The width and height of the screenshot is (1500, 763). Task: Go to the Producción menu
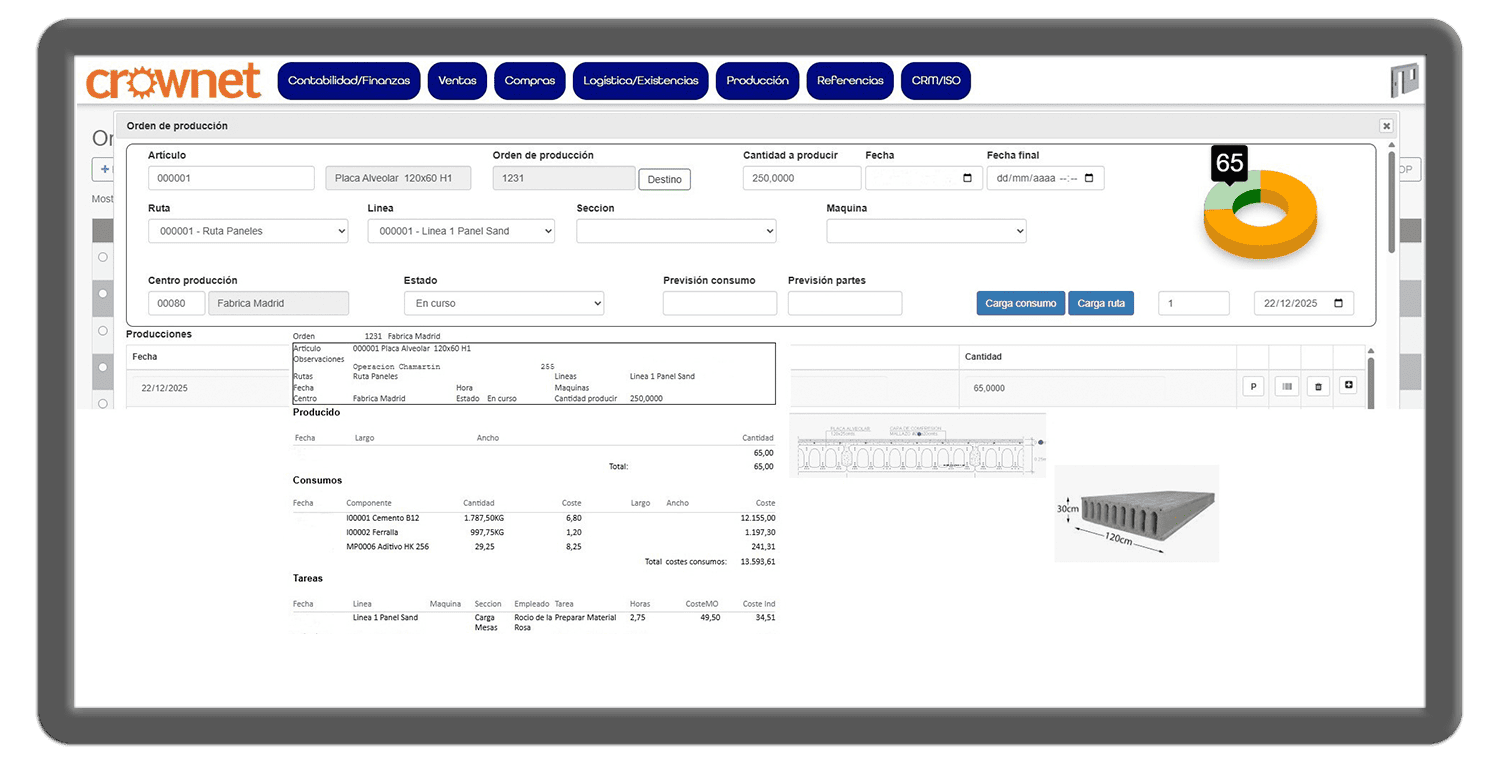757,81
